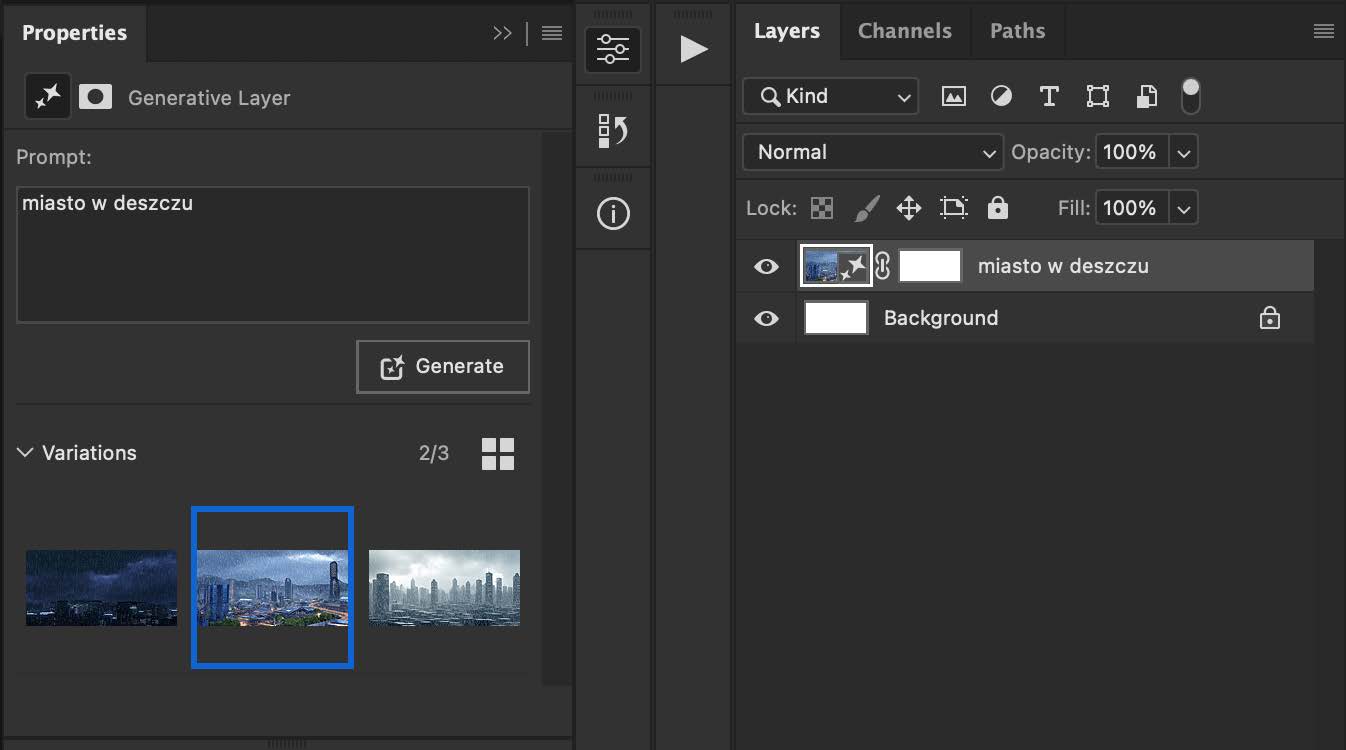The image size is (1346, 750).
Task: Click the Generate button
Action: tap(443, 367)
